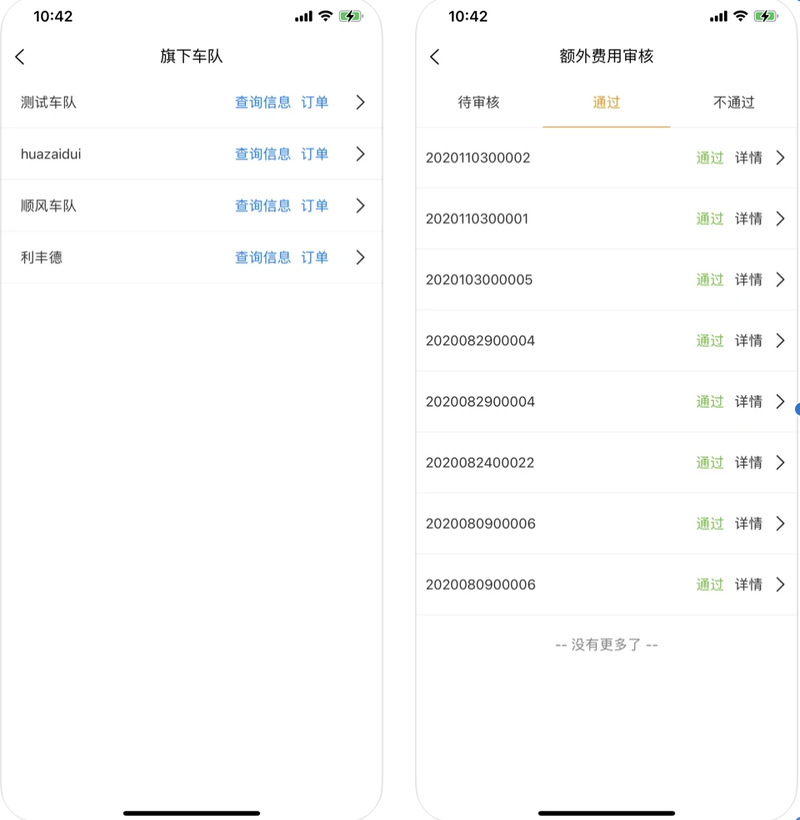Open the 测试车队 row chevron

click(360, 102)
